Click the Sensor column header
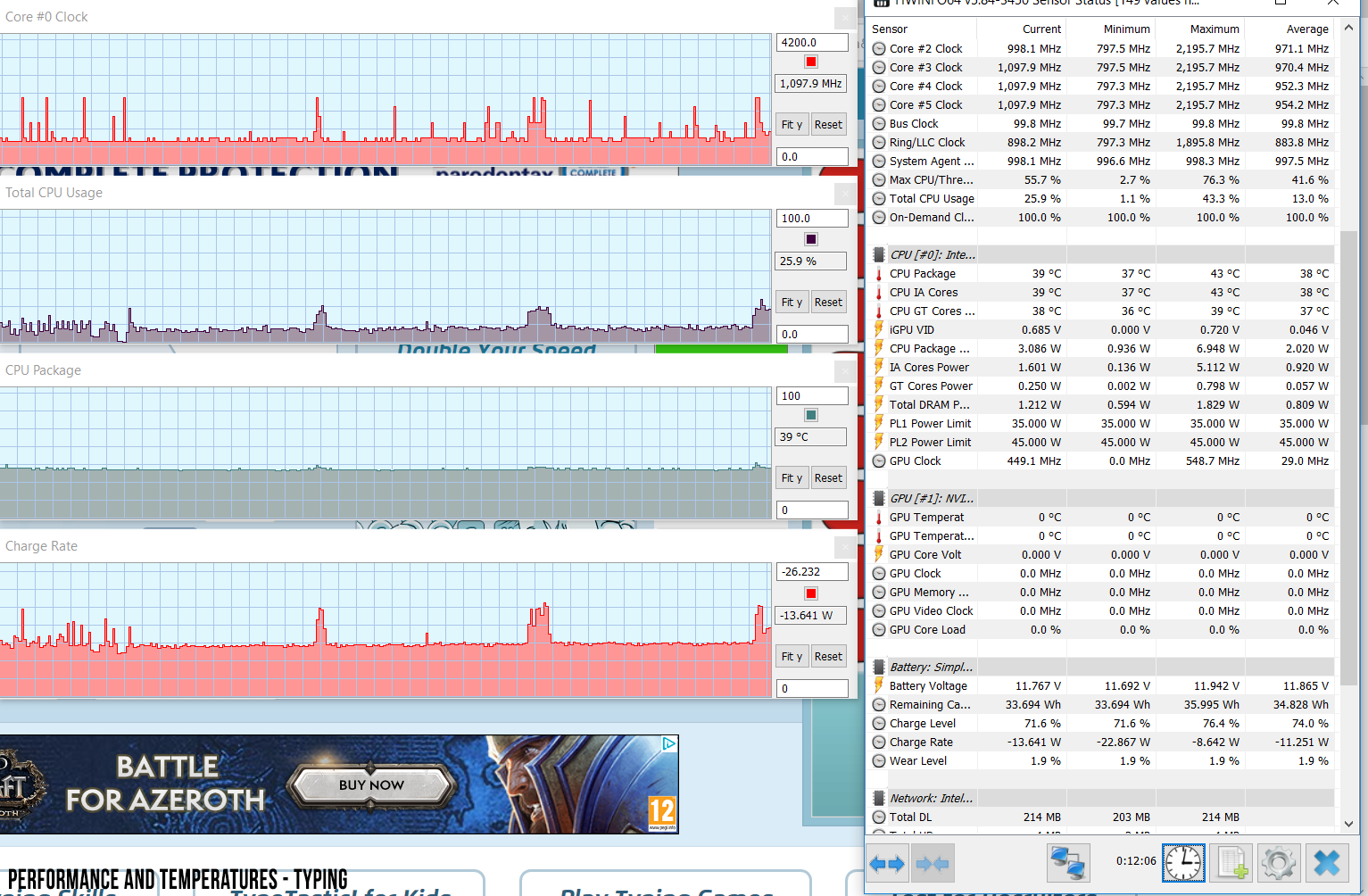This screenshot has width=1368, height=896. click(922, 29)
